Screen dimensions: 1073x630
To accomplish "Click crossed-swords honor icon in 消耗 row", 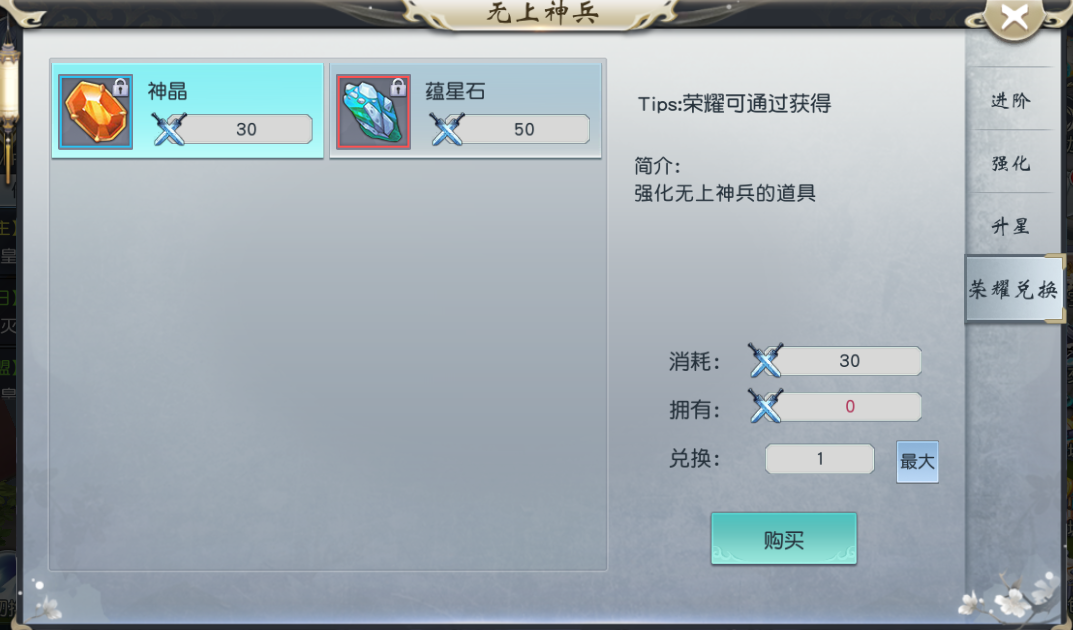I will pos(765,360).
